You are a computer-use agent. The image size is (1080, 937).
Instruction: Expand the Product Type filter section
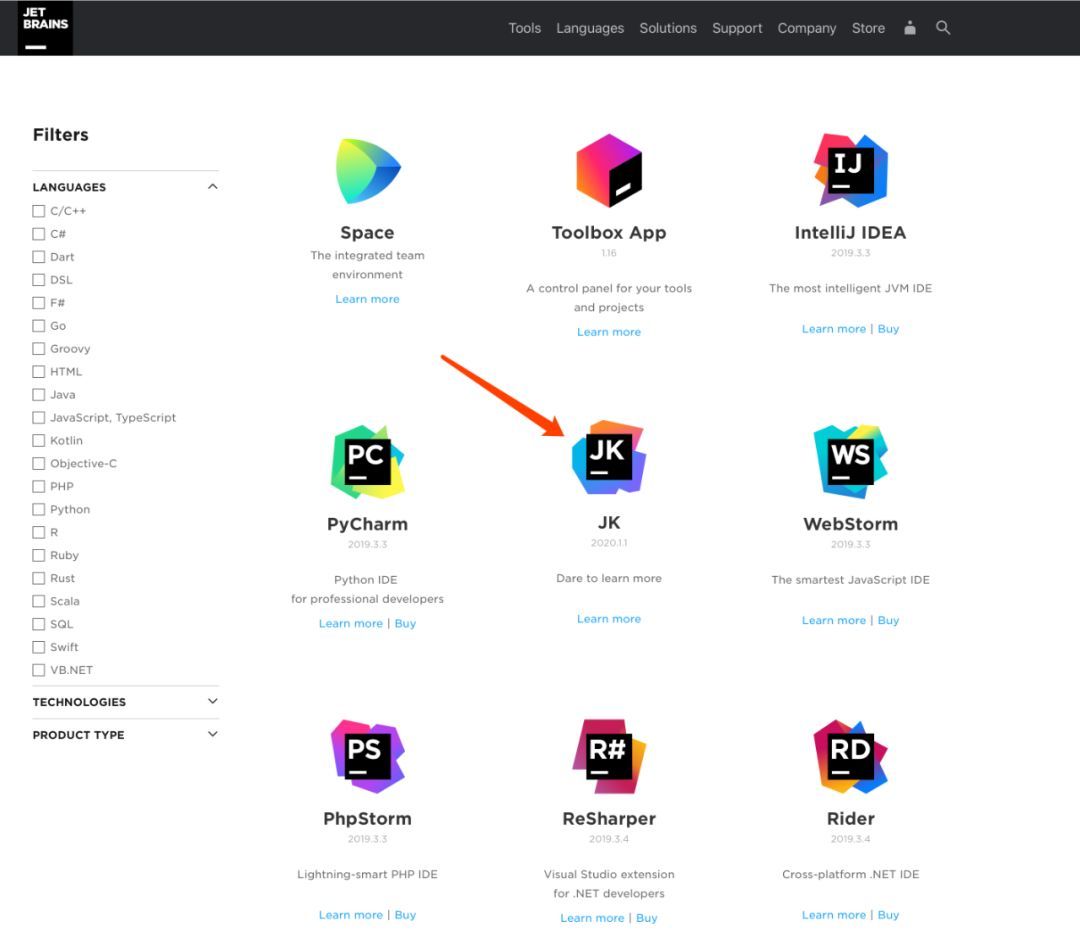pyautogui.click(x=212, y=734)
